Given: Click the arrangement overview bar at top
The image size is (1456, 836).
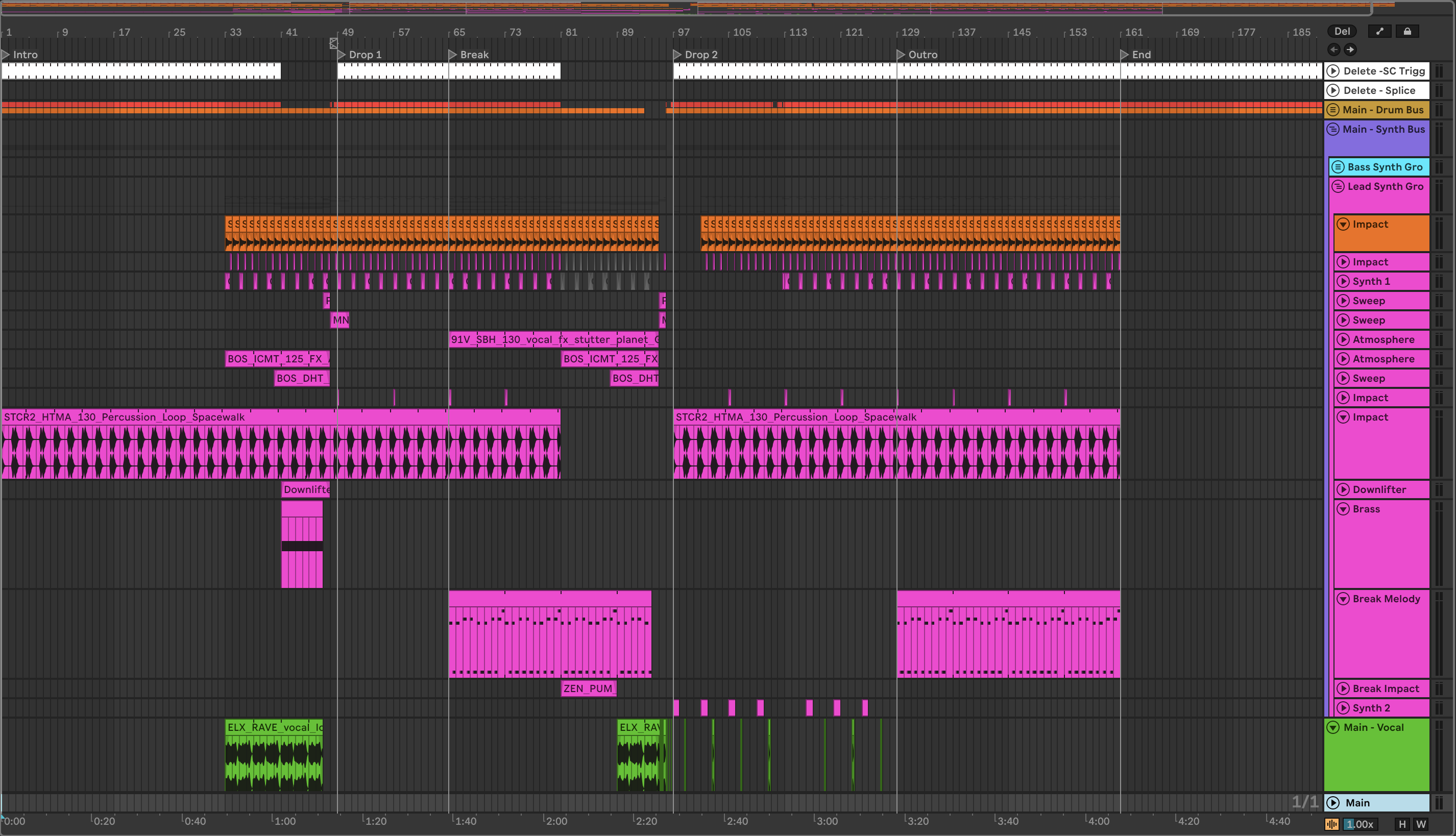Looking at the screenshot, I should point(686,8).
